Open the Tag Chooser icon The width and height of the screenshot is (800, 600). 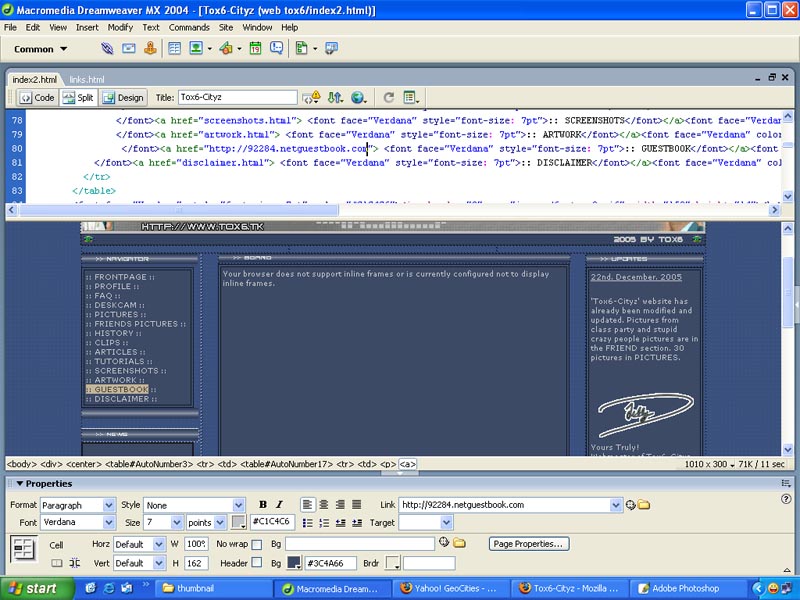click(x=332, y=48)
